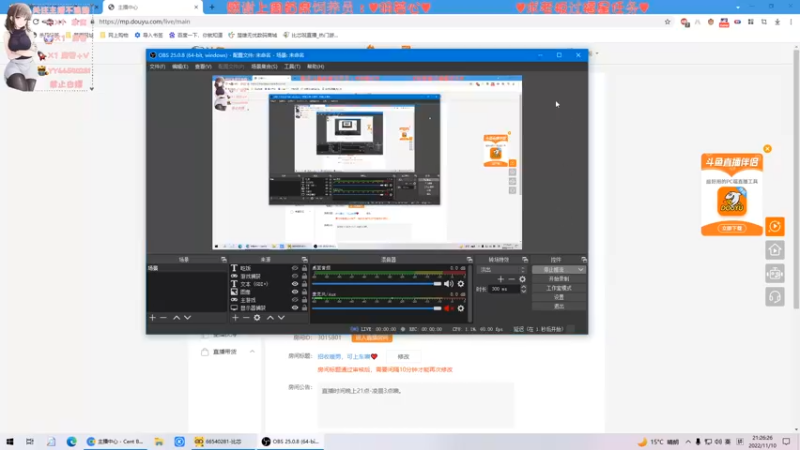Toggle visibility of 文本 (GDI+) source
The height and width of the screenshot is (450, 800).
295,284
